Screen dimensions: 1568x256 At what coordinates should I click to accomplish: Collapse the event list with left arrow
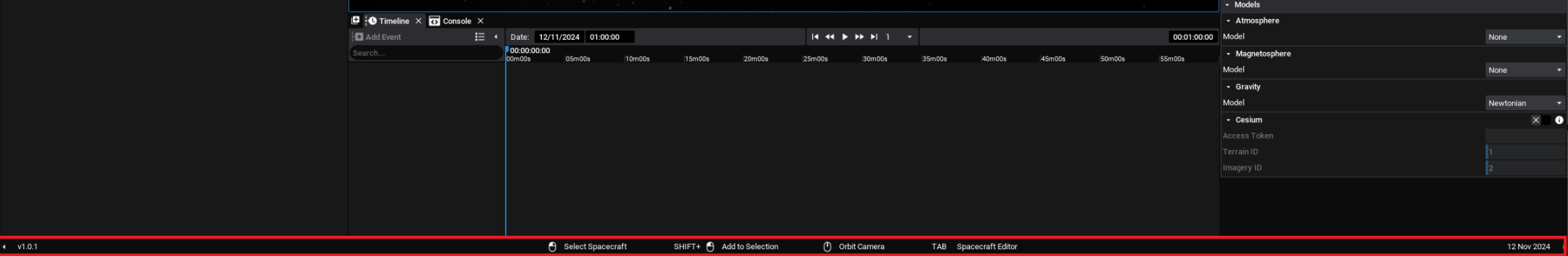pyautogui.click(x=496, y=37)
